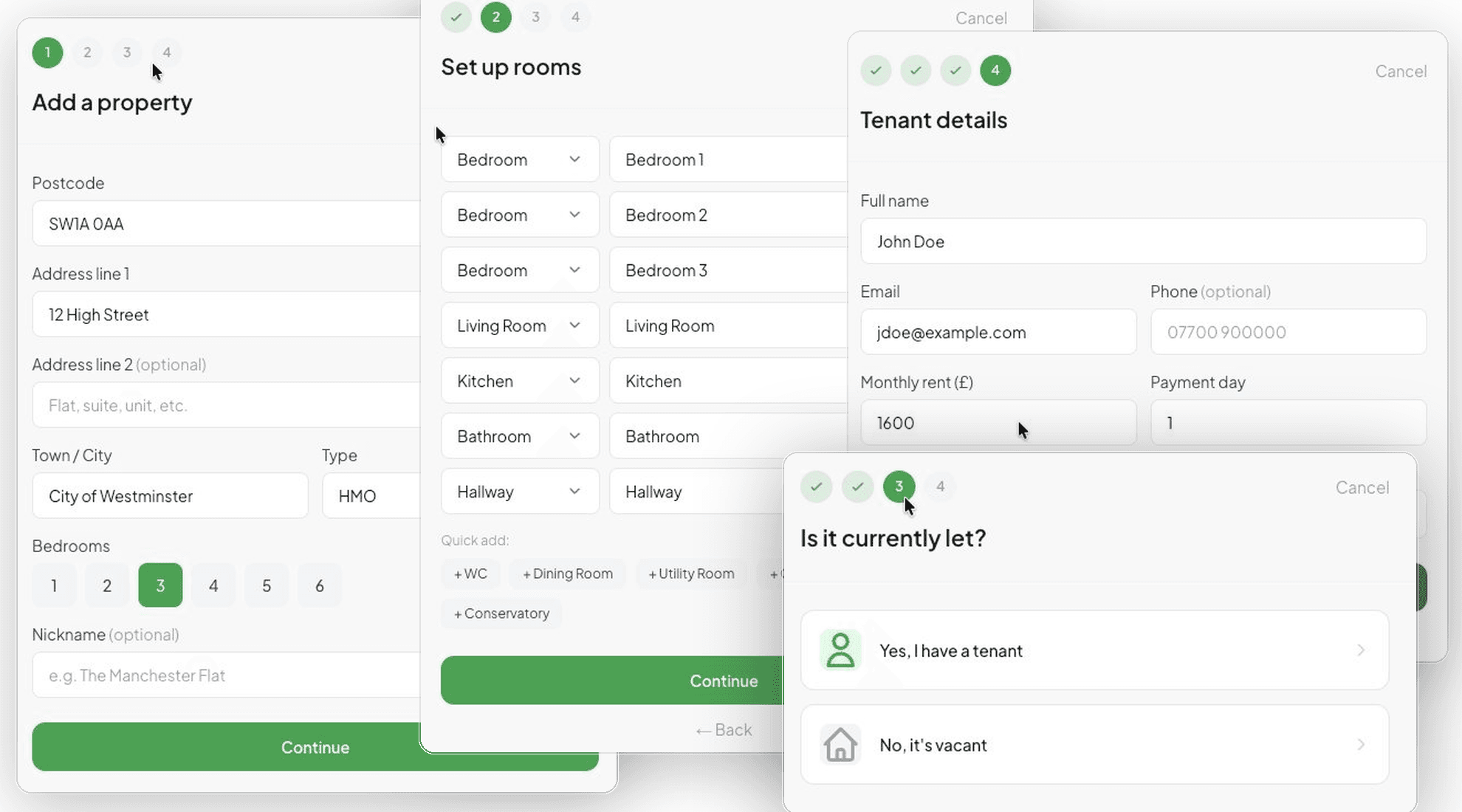The width and height of the screenshot is (1462, 812).
Task: Click second checkmark step in 'Is it currently let?' window
Action: (x=857, y=486)
